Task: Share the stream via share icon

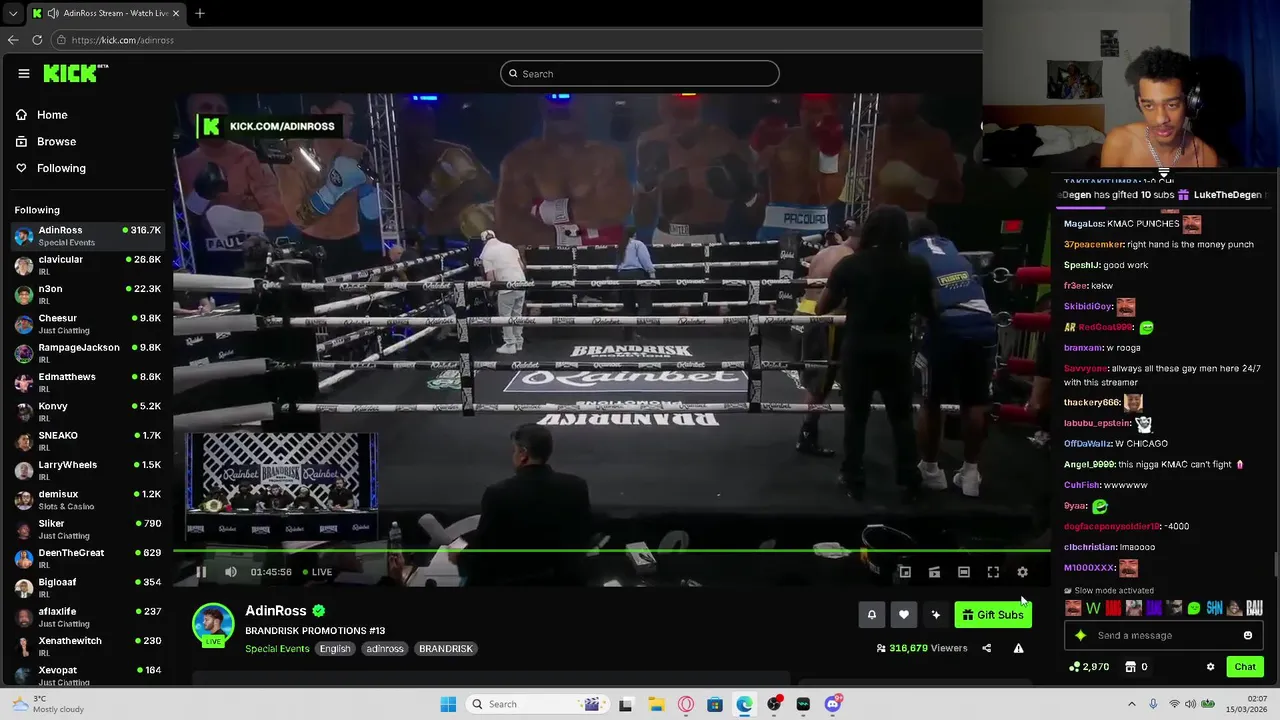Action: 986,648
